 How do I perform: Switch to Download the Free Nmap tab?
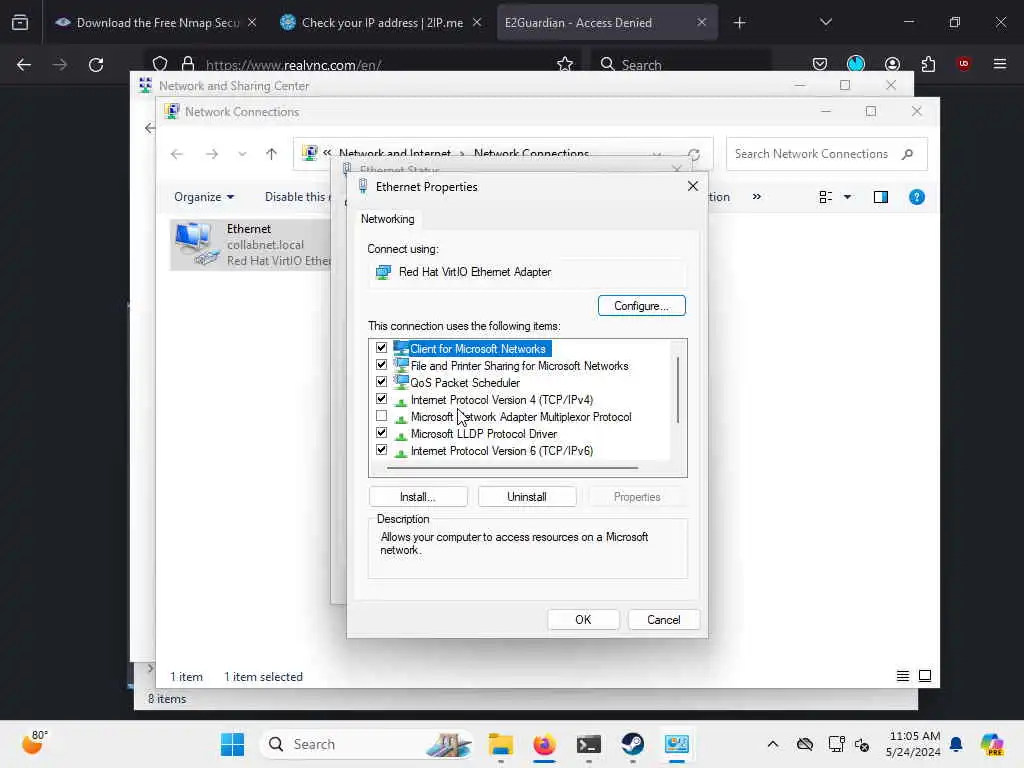click(155, 22)
